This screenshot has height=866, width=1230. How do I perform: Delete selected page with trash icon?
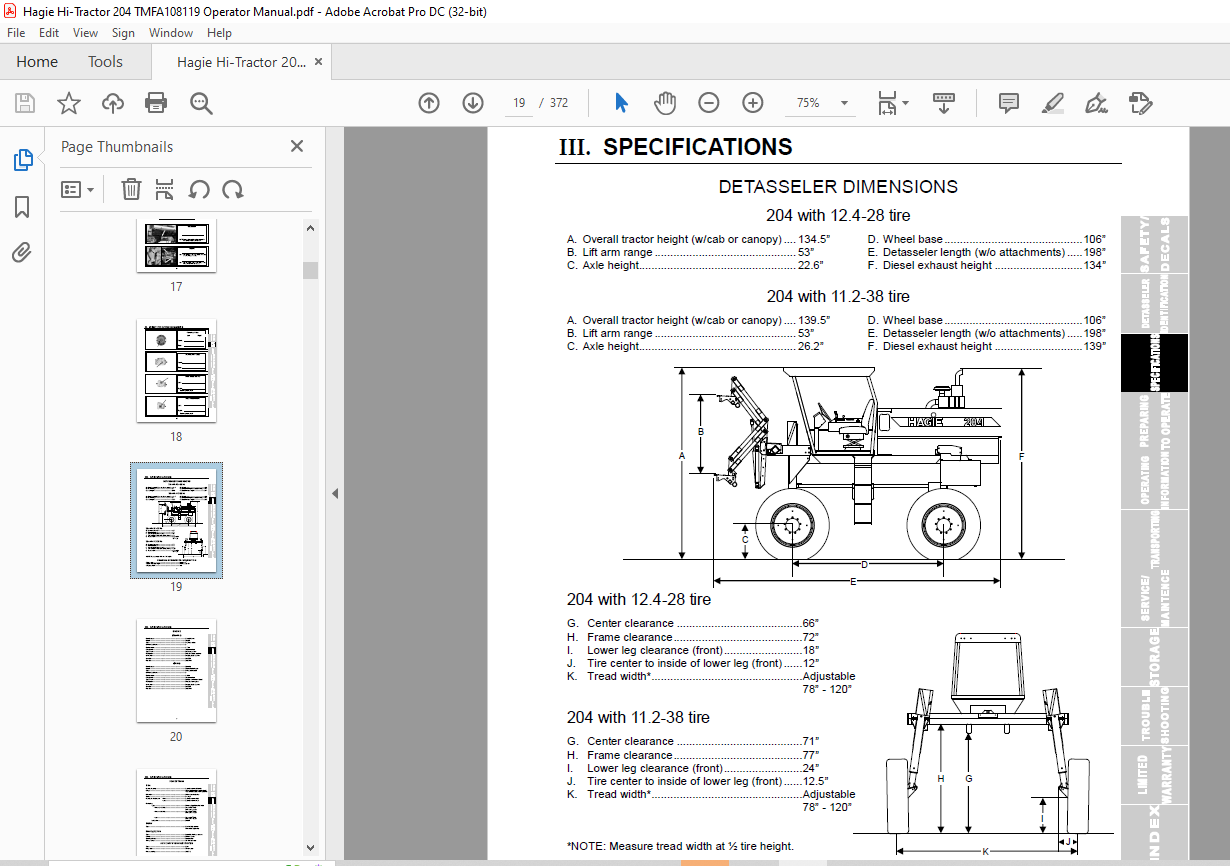point(131,189)
